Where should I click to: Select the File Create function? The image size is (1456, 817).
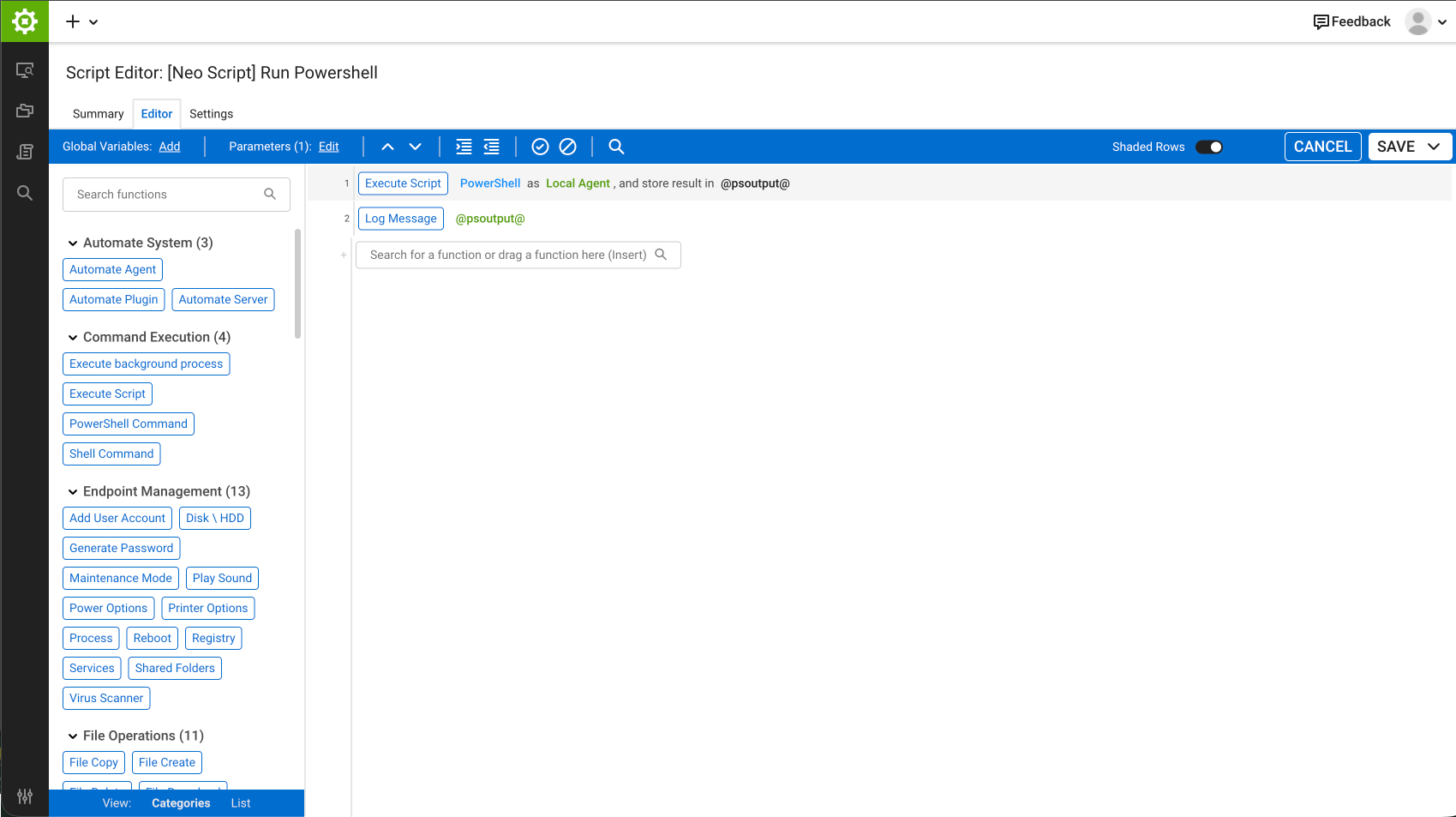click(167, 763)
